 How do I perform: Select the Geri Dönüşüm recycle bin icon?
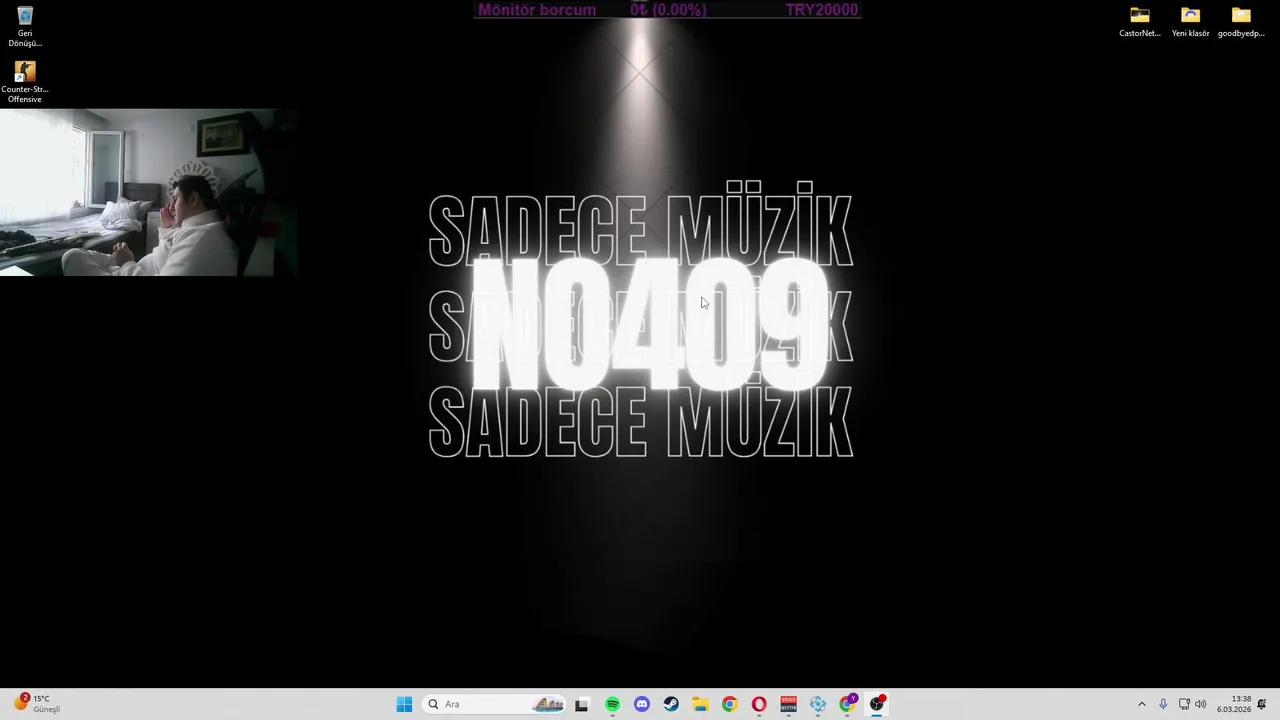[x=25, y=27]
